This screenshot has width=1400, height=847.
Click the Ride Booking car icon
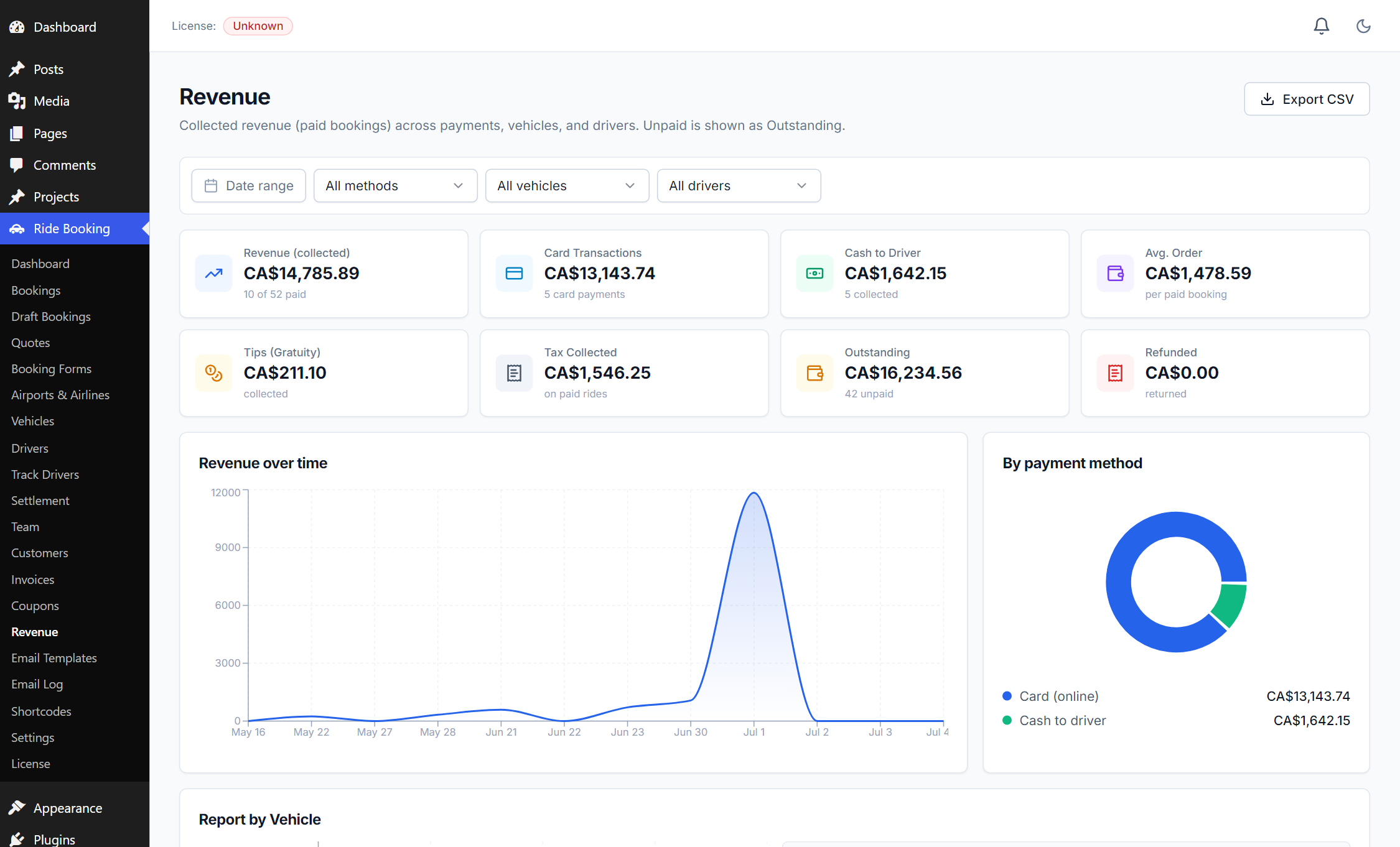click(x=17, y=229)
